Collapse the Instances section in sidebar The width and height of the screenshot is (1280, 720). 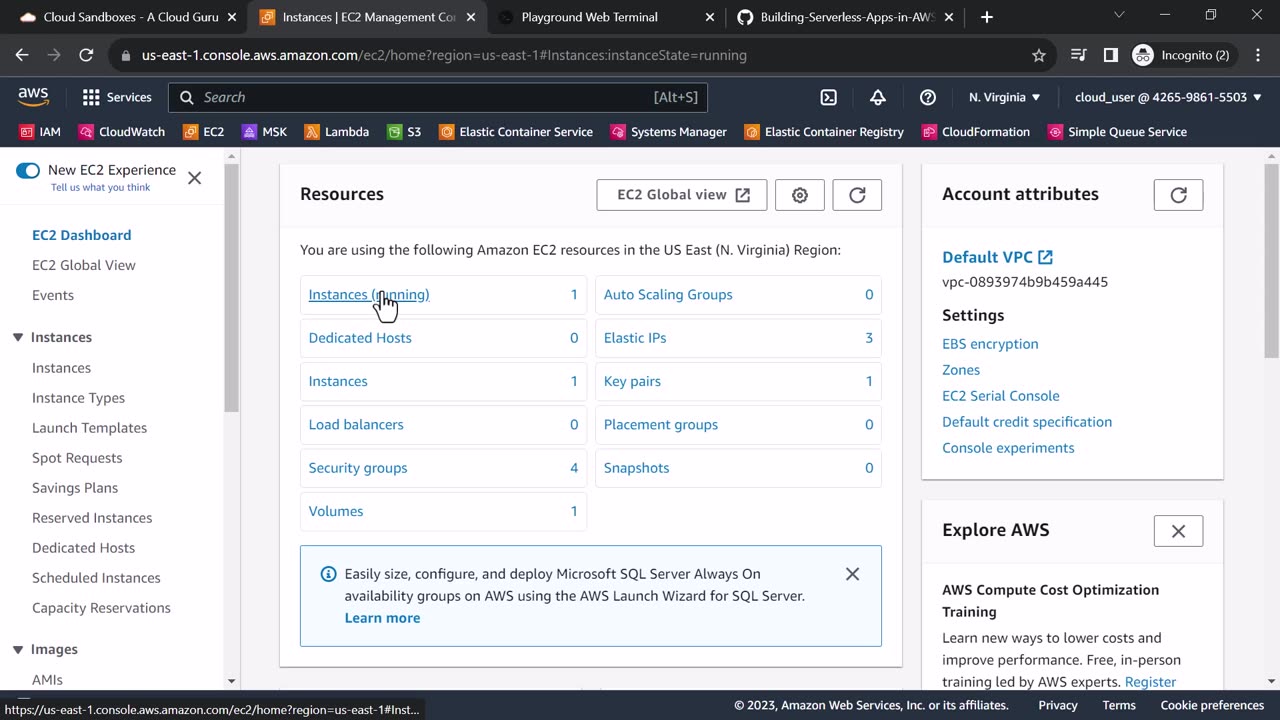click(18, 338)
